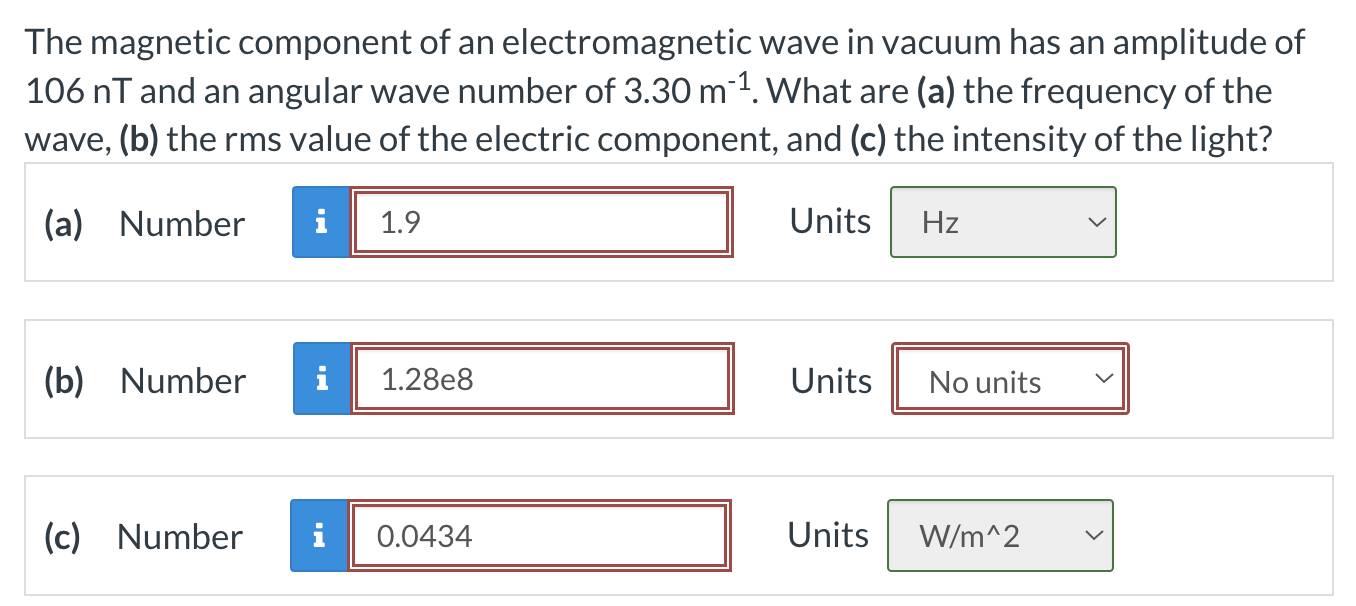The image size is (1356, 606).
Task: Expand the No units dropdown in part (b)
Action: pyautogui.click(x=1009, y=379)
